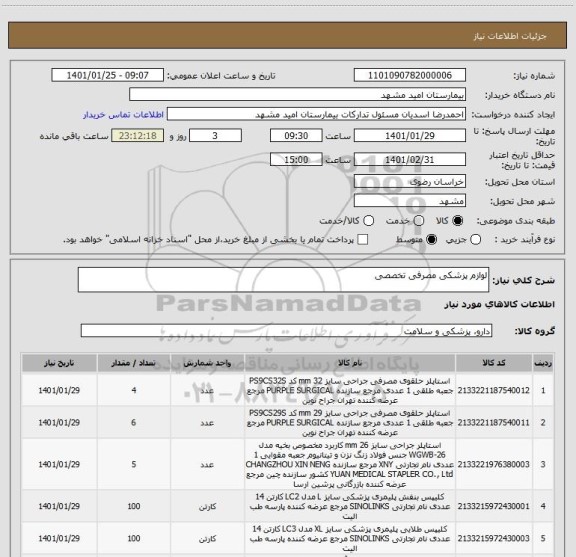576x557 pixels.
Task: Click quantity 5 in row 3
Action: point(134,464)
